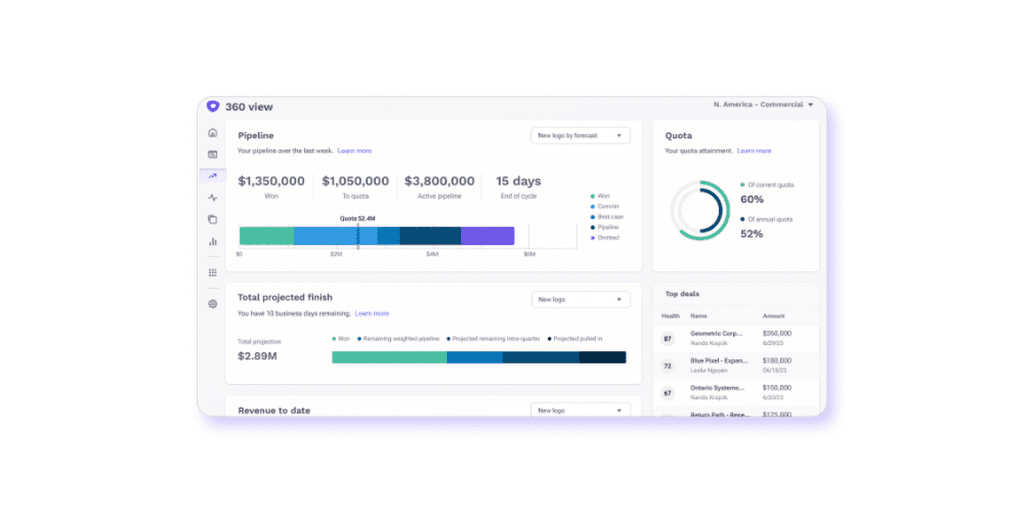Click the highlighted trending chart sidebar icon
Image resolution: width=1024 pixels, height=512 pixels.
(212, 176)
